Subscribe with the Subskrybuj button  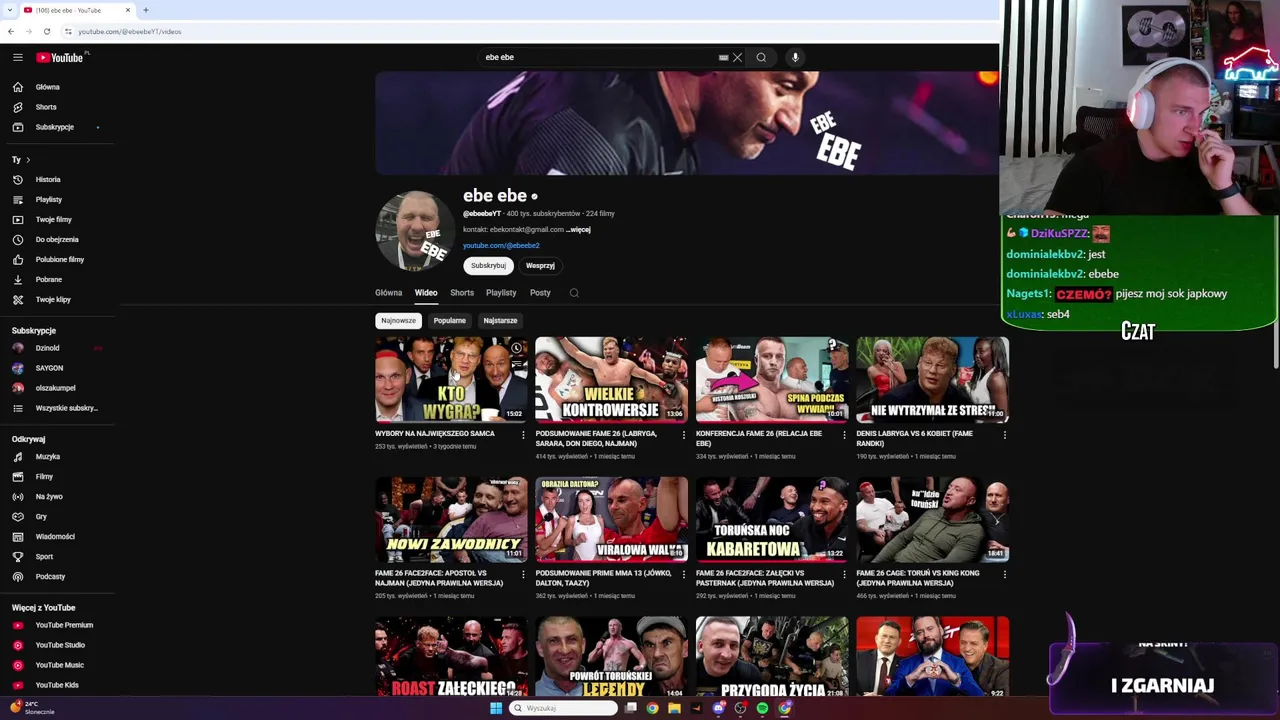488,266
